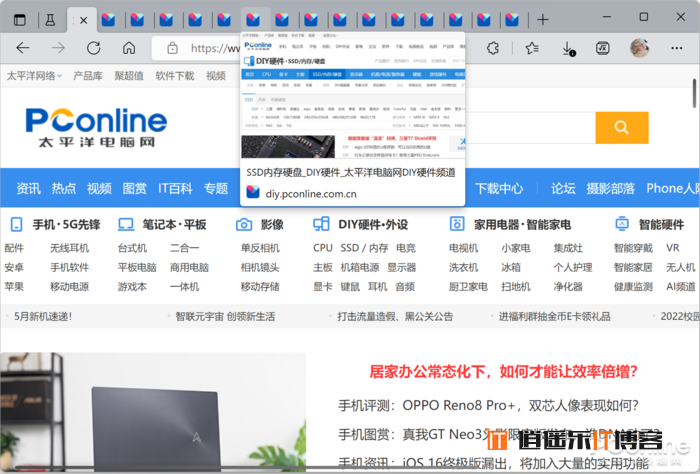The image size is (700, 474).
Task: Open the 游戏本 link
Action: [132, 287]
